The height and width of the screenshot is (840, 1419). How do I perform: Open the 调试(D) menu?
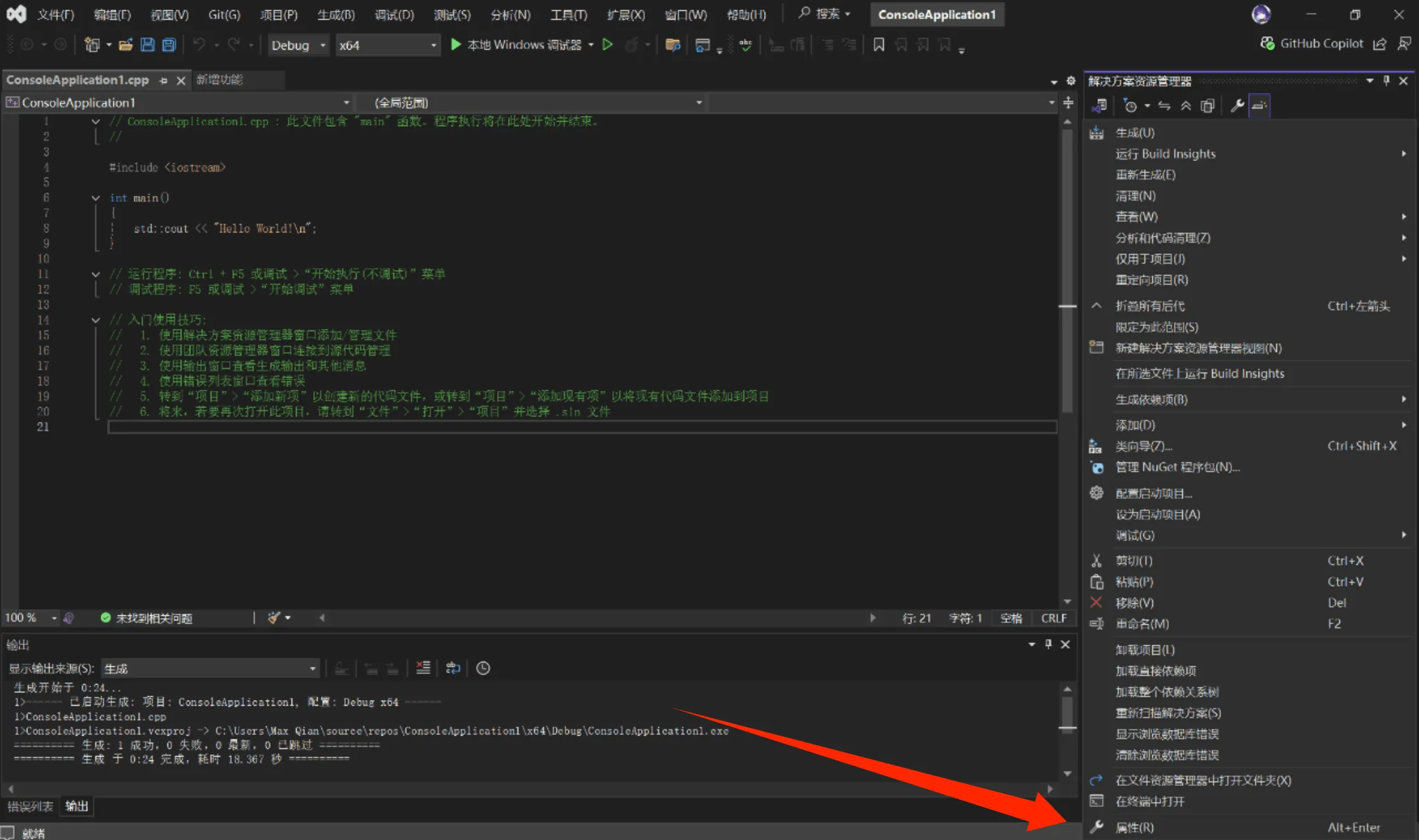coord(394,15)
